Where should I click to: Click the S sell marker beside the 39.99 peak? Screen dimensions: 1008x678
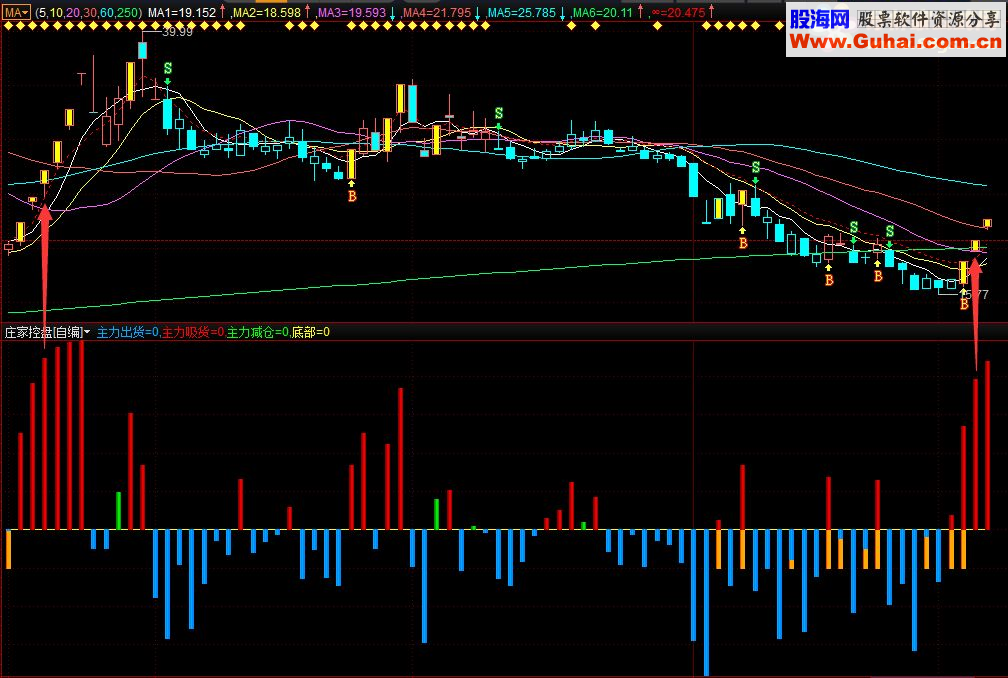(168, 68)
